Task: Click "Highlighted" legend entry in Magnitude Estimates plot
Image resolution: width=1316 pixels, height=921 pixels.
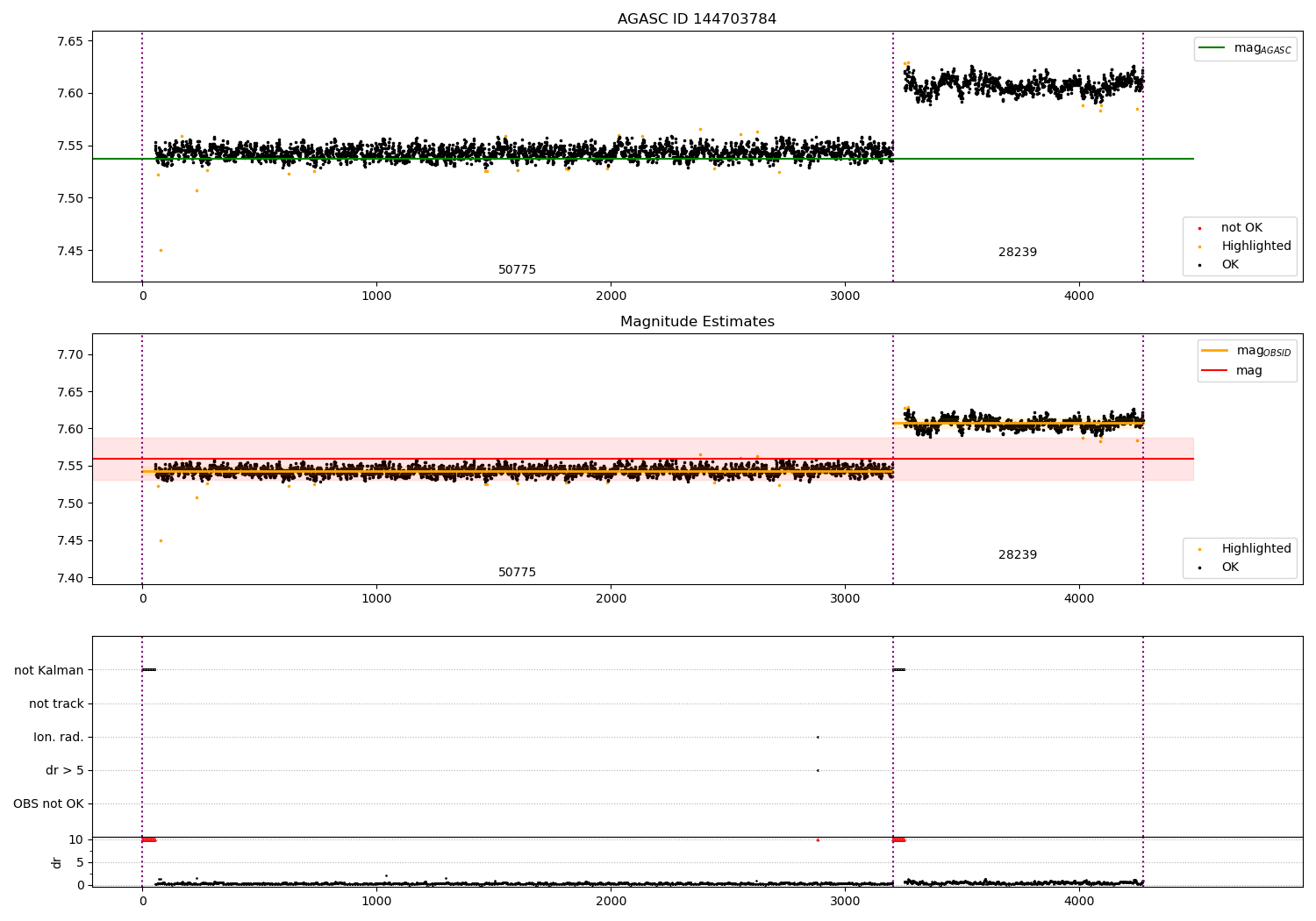Action: coord(1256,549)
